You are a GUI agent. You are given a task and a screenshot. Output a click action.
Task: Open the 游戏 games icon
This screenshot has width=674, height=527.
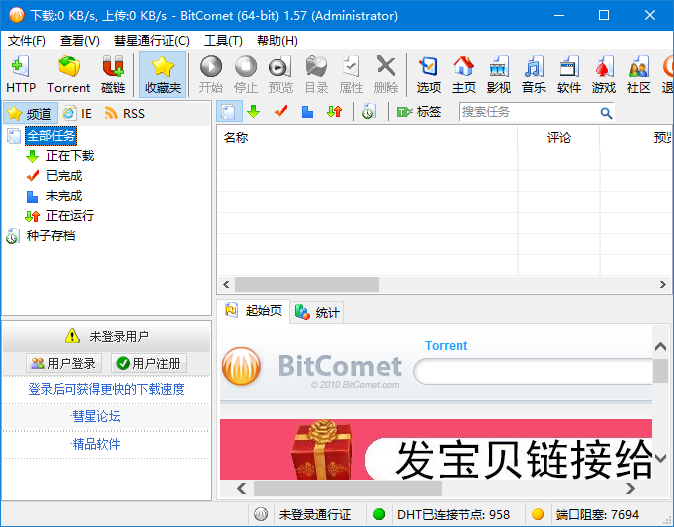604,75
